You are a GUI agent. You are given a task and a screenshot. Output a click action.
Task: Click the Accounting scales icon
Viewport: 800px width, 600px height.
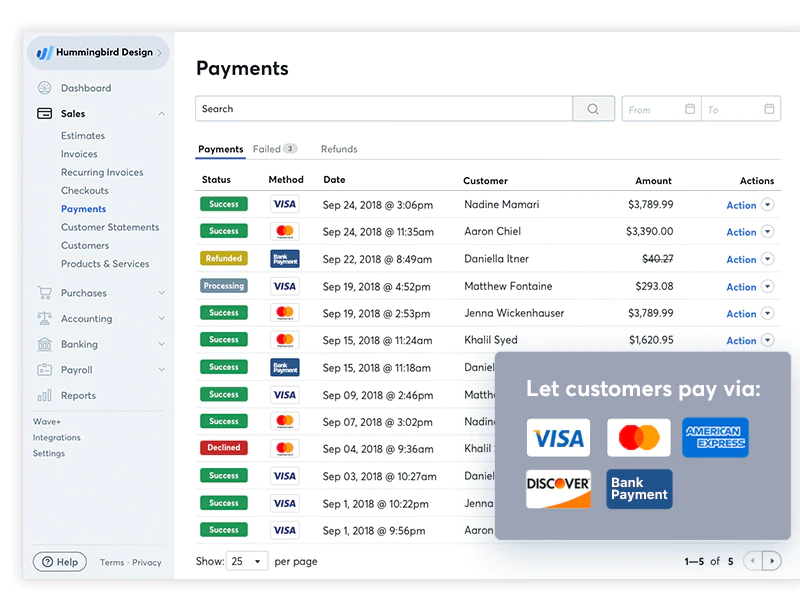coord(44,318)
